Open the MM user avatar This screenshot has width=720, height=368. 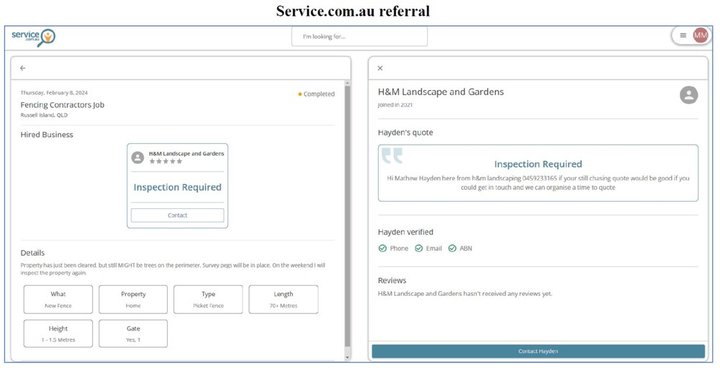click(700, 35)
